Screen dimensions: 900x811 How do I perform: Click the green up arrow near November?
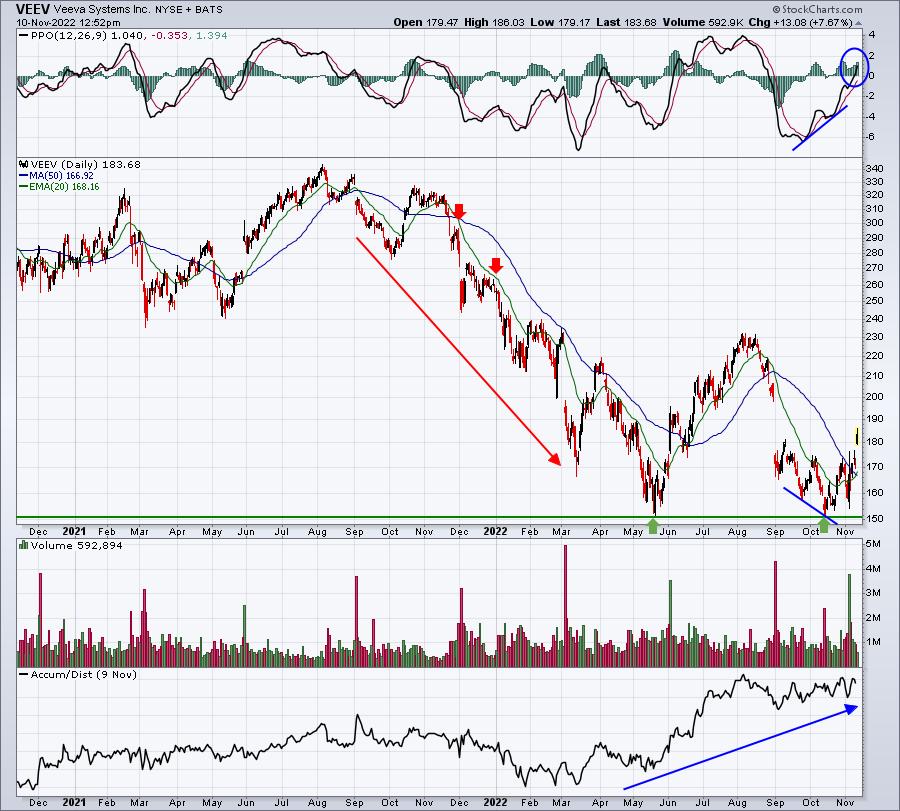coord(823,525)
